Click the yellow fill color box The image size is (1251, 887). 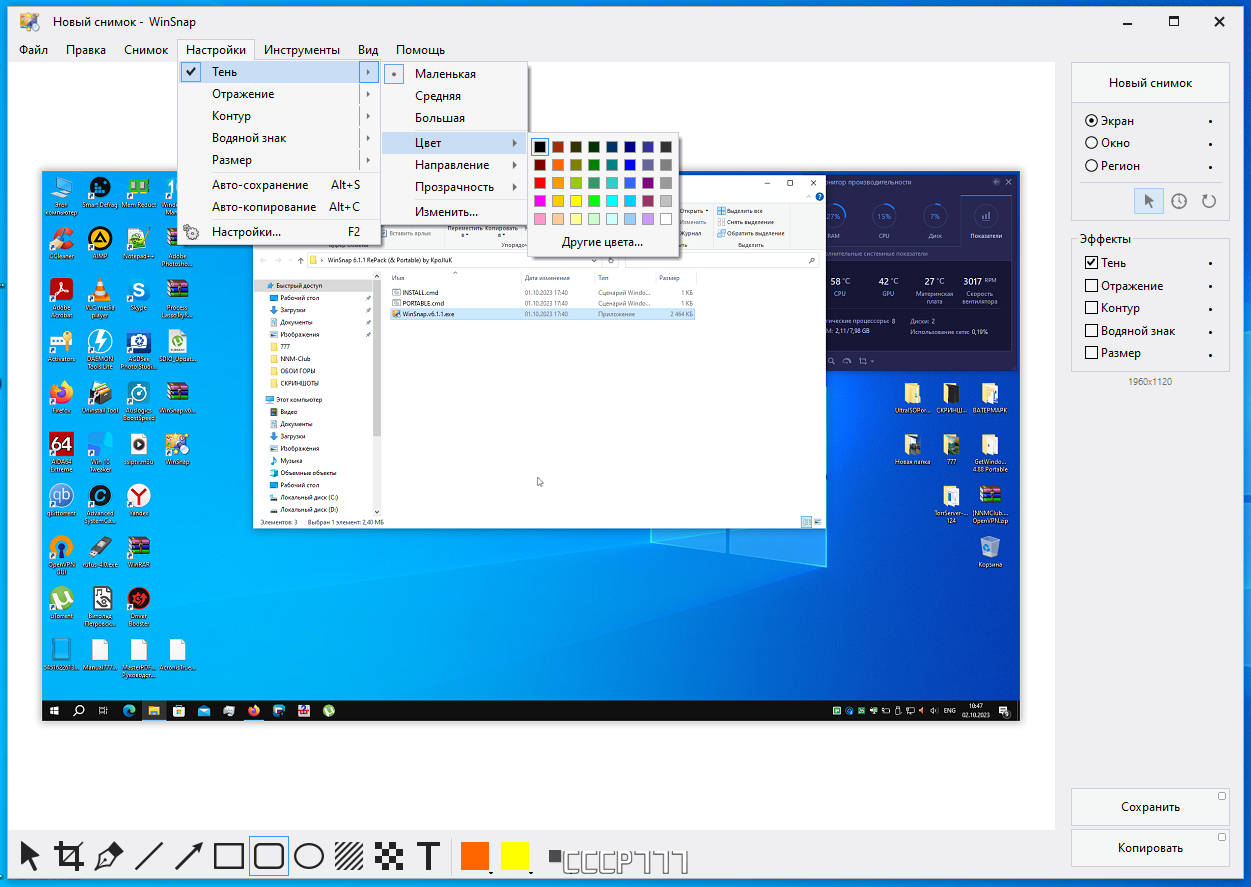point(515,856)
